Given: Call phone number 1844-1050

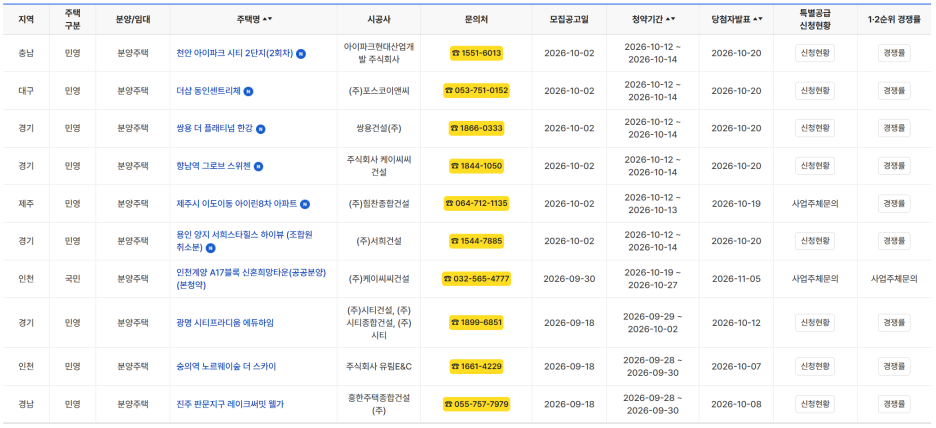Looking at the screenshot, I should click(476, 166).
